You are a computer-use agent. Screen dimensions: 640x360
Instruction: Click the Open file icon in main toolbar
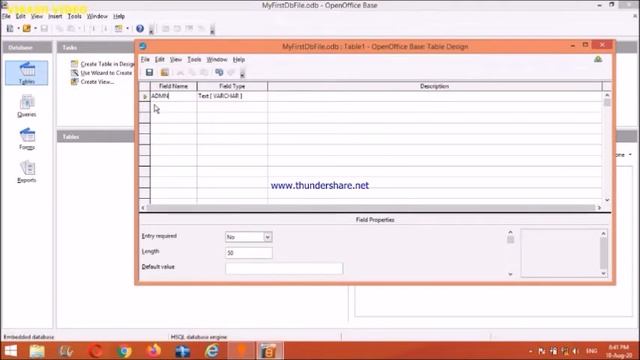point(27,29)
